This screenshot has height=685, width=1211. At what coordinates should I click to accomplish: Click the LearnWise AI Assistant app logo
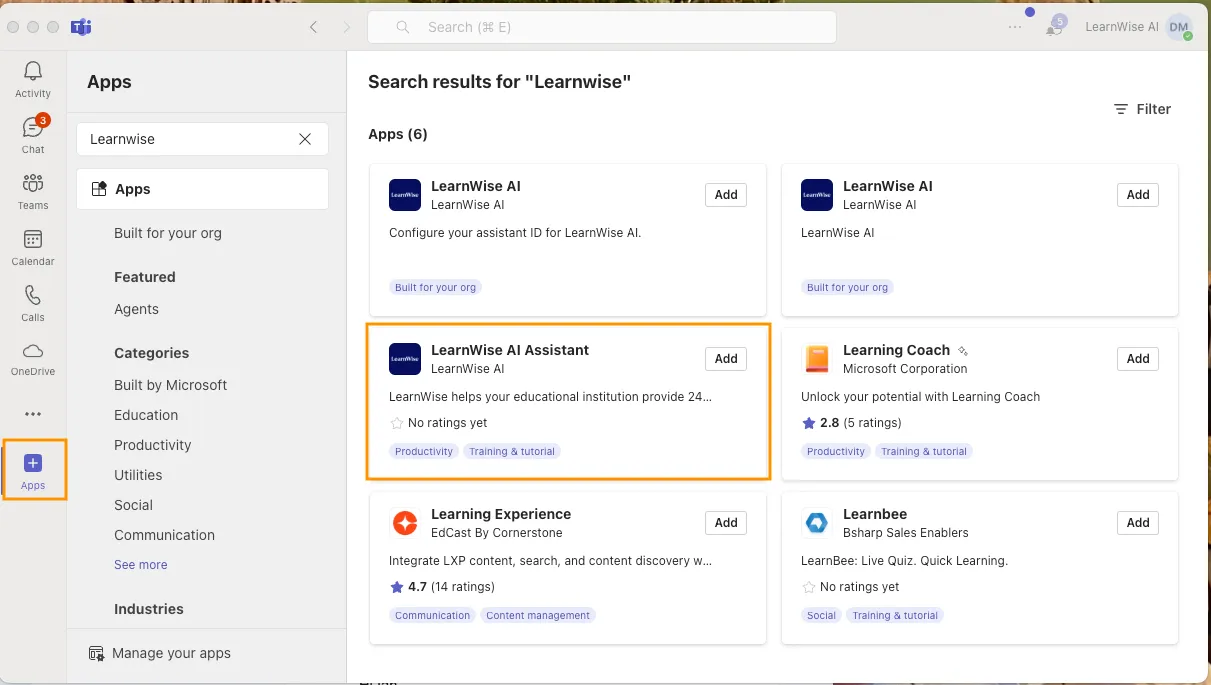405,359
